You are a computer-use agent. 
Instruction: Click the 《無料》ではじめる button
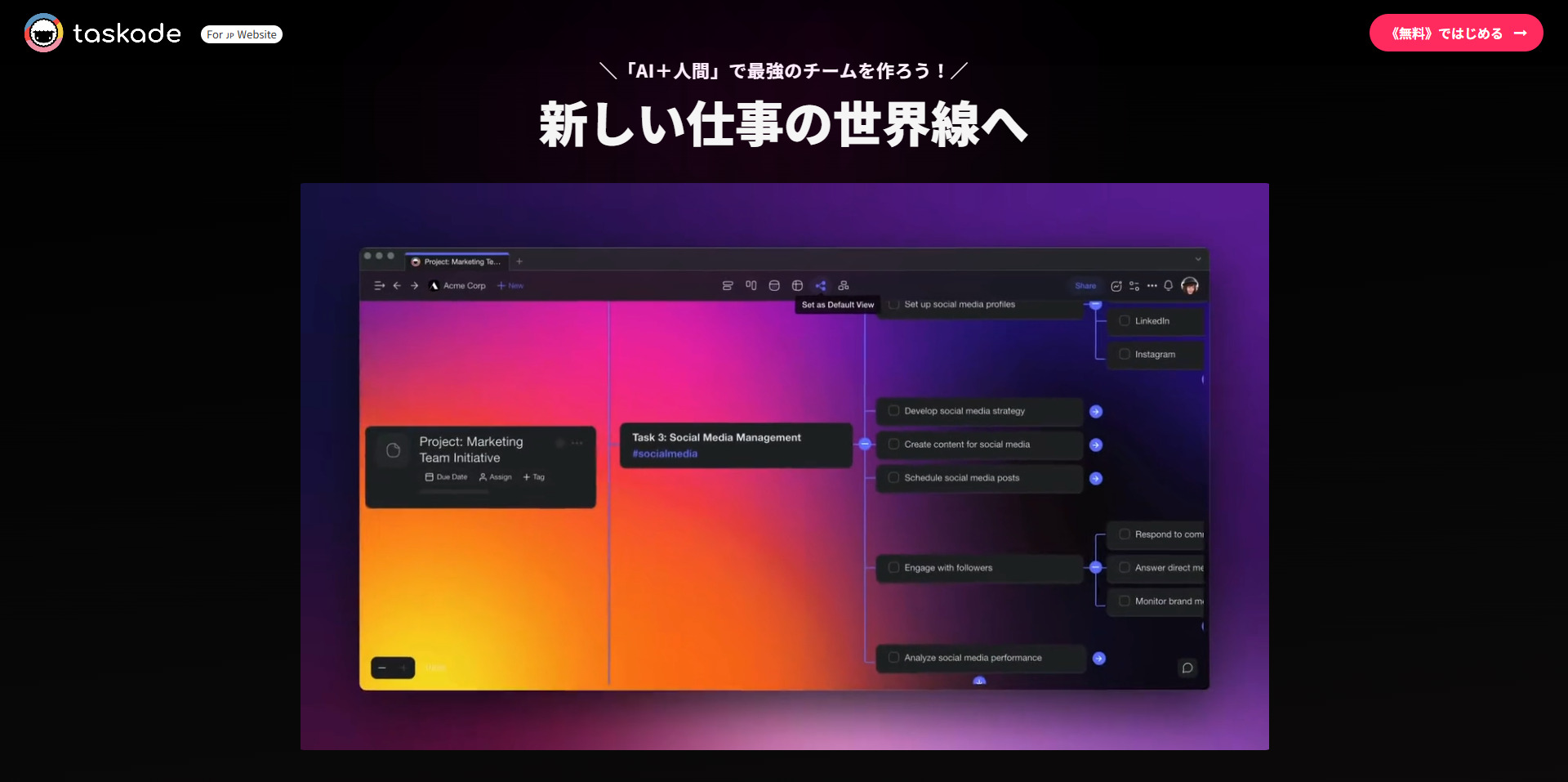coord(1455,34)
